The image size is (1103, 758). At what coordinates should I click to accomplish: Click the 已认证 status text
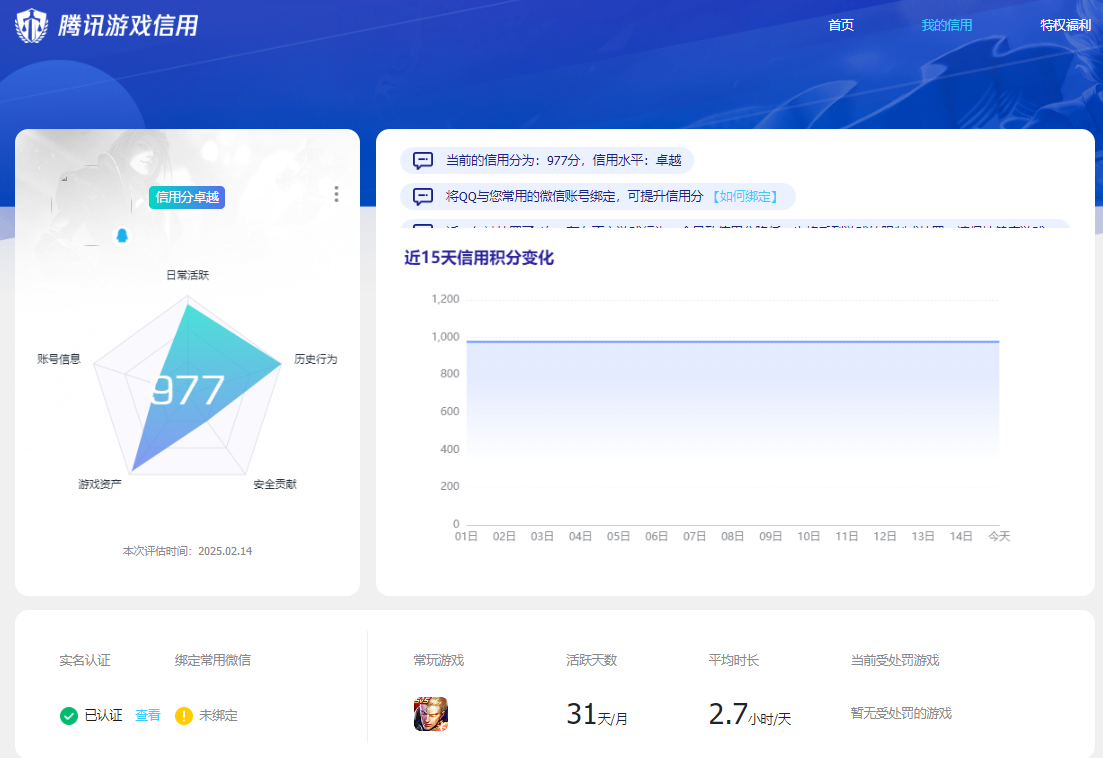103,715
